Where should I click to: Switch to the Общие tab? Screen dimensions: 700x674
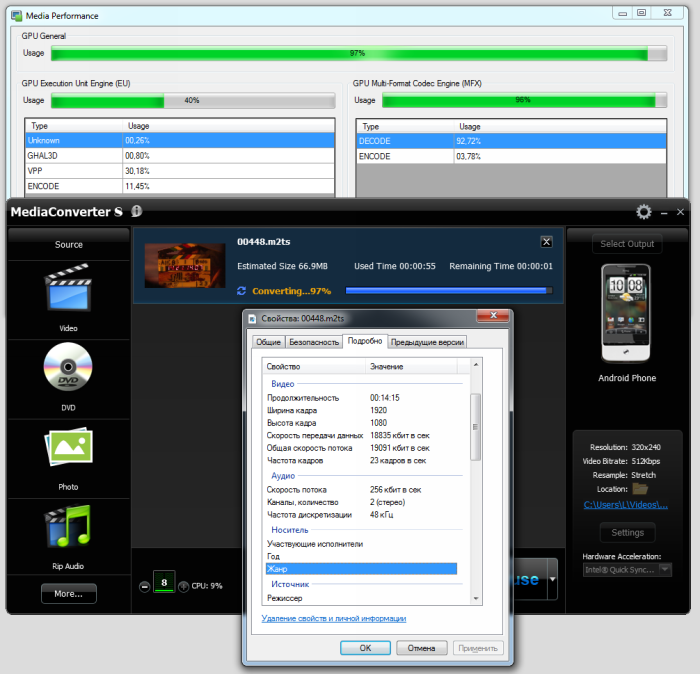269,342
